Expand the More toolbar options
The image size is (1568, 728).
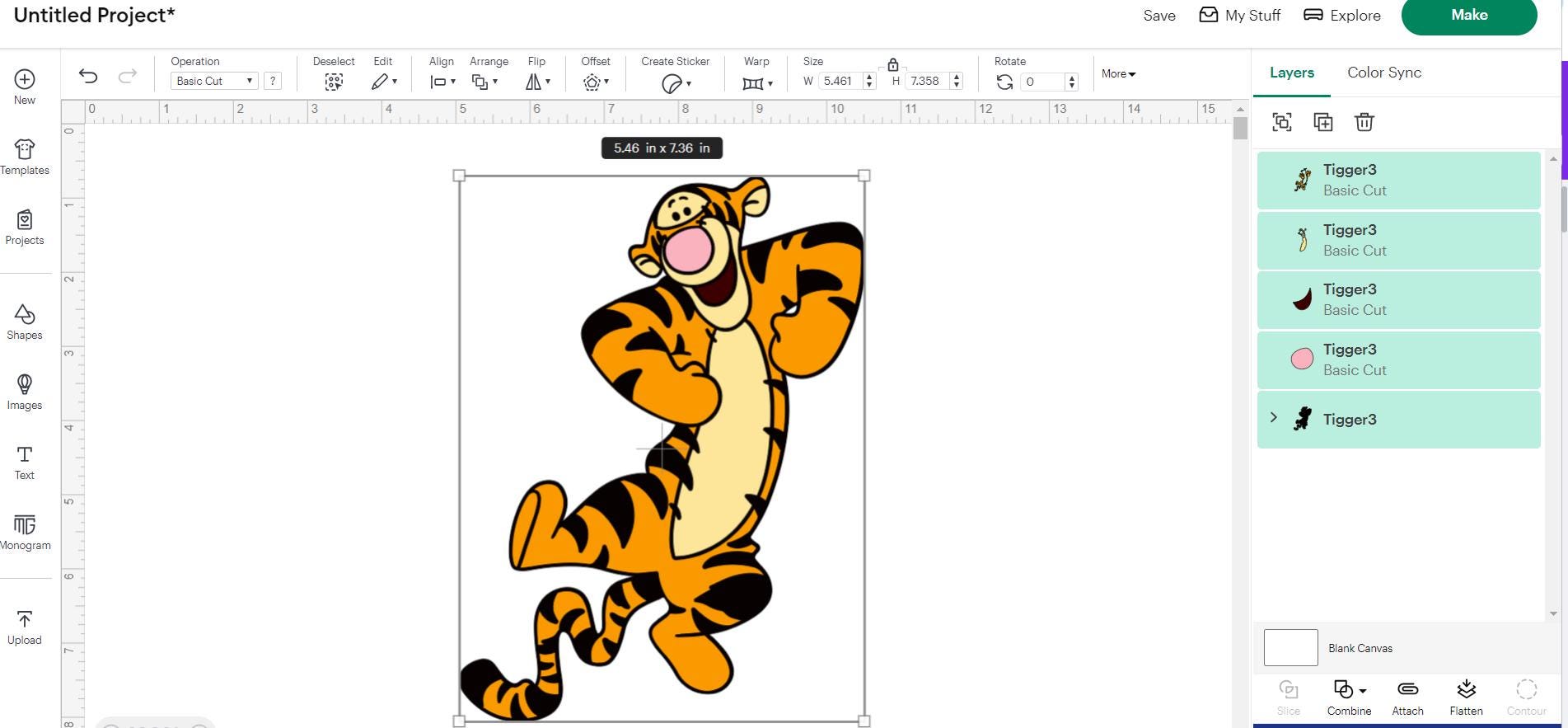1119,73
